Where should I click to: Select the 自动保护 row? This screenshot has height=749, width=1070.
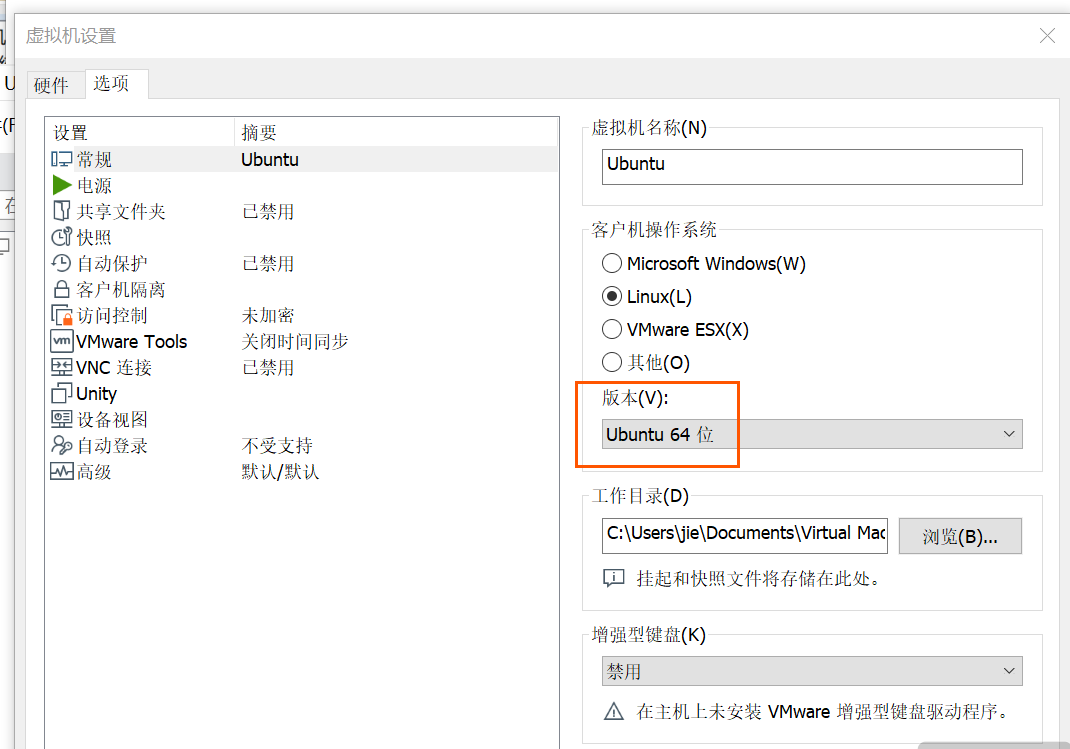(302, 263)
